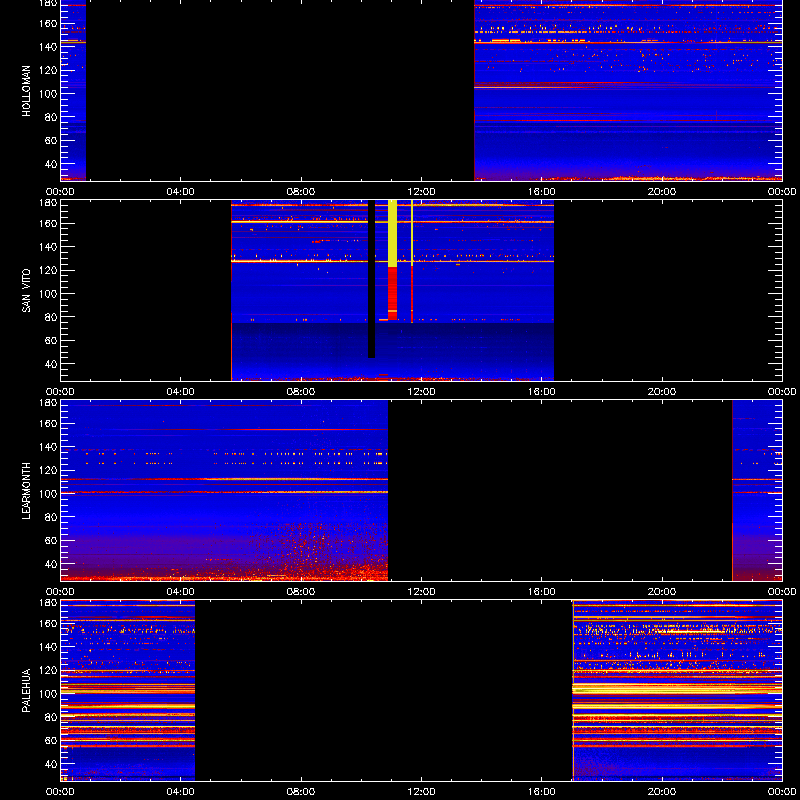
Task: Click the SAN VITO station label
Action: coord(27,291)
